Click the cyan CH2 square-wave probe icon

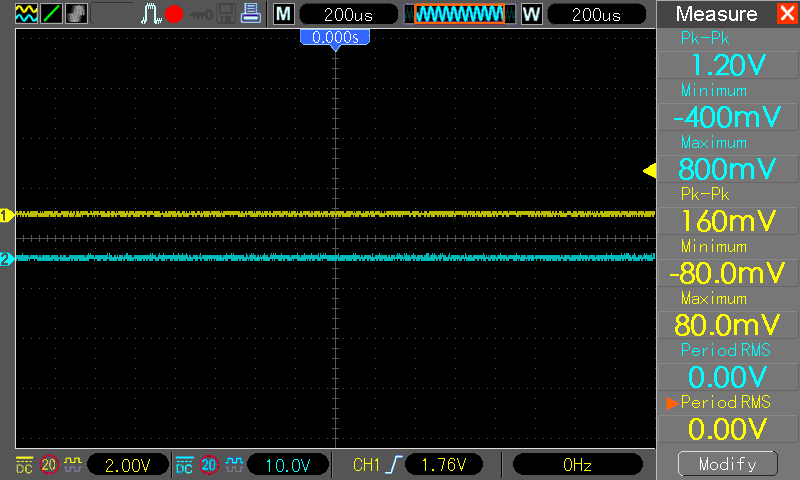[234, 464]
